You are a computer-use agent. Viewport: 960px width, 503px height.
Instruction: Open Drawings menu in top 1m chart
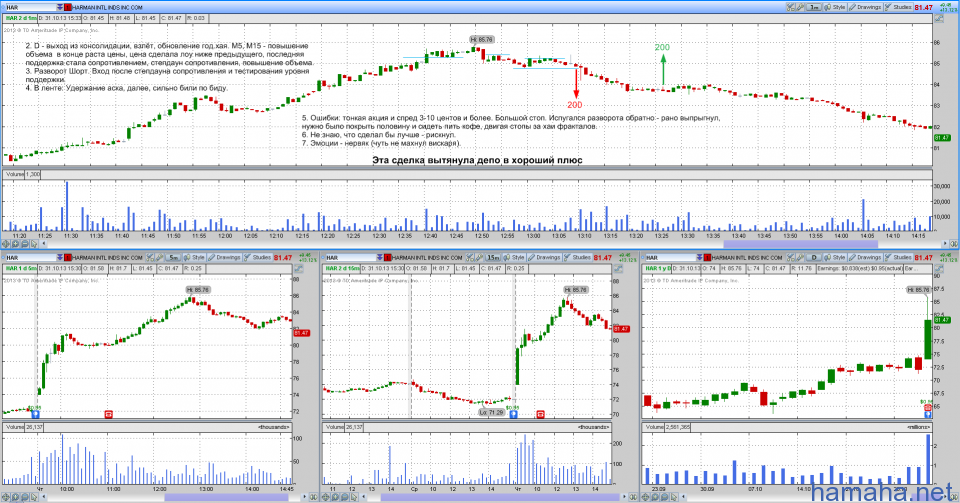(865, 7)
